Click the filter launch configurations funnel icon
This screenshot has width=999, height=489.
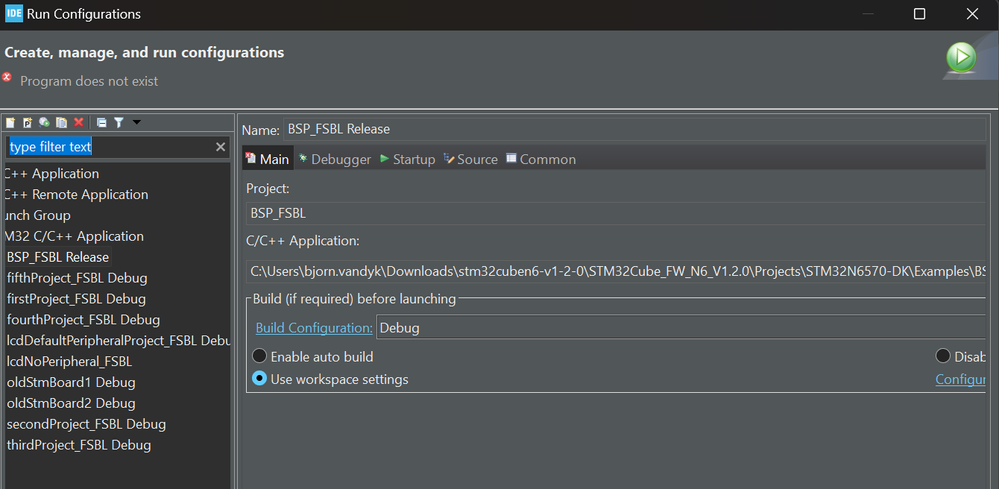coord(118,122)
